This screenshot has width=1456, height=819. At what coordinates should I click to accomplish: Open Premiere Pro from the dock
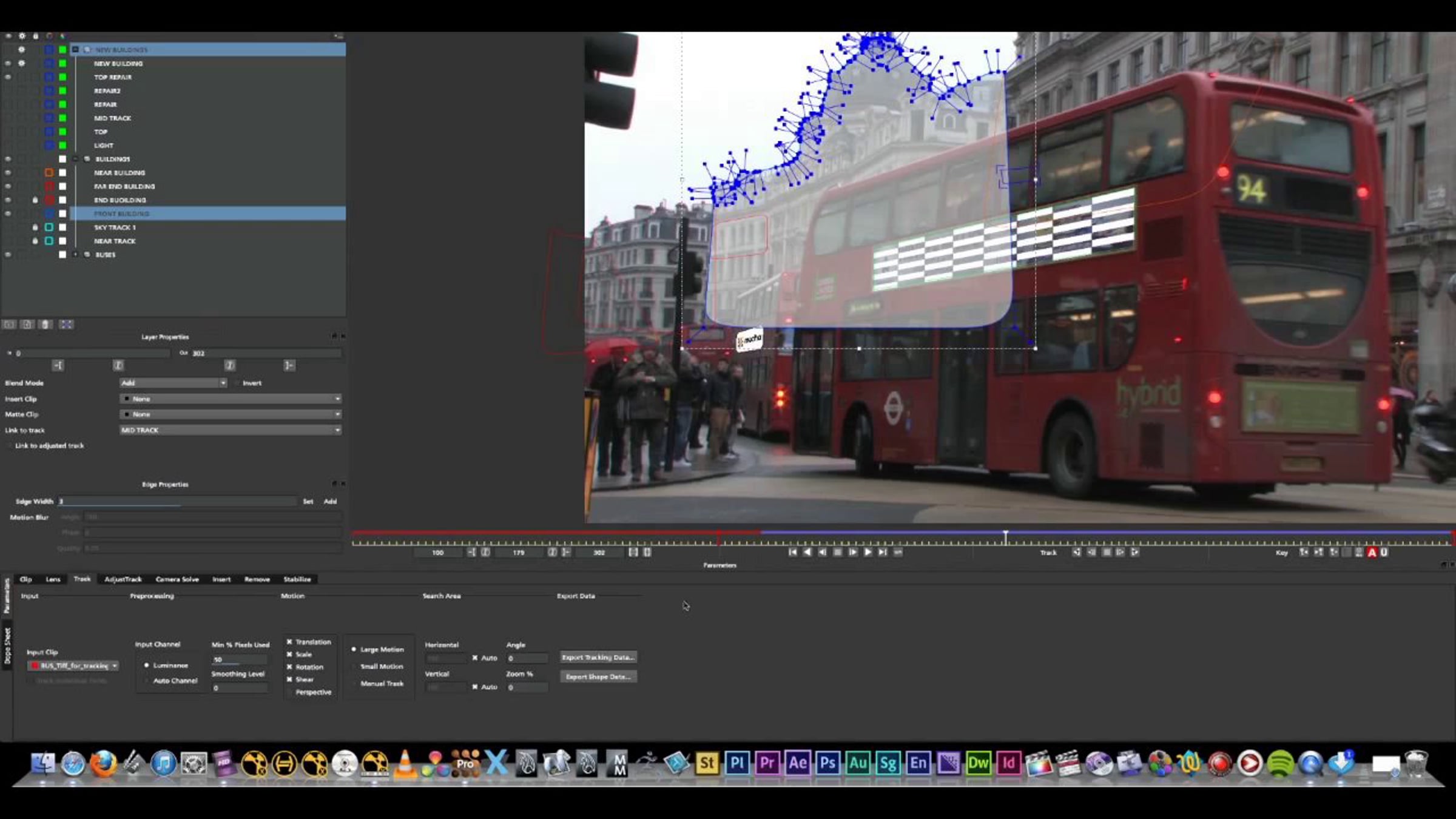[x=767, y=763]
